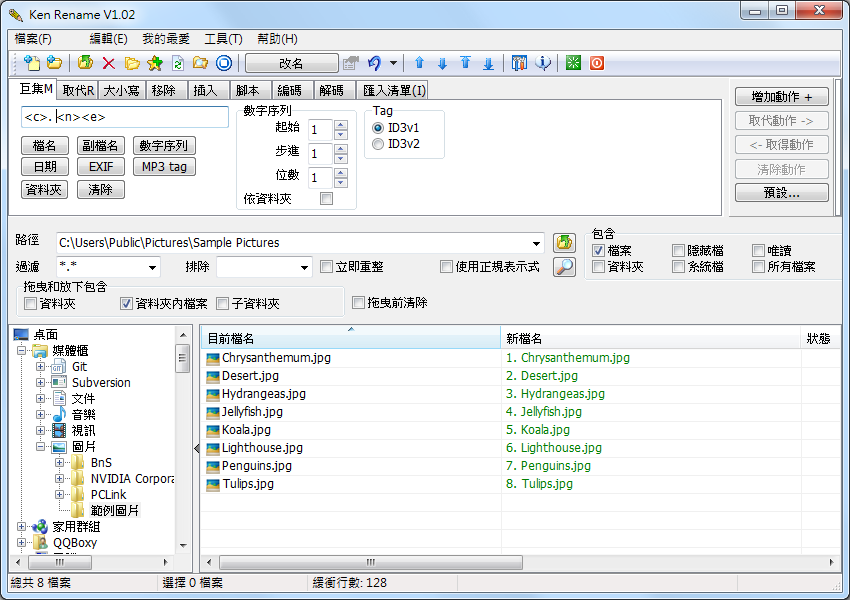Open the 工具(T) menu
The width and height of the screenshot is (850, 600).
coord(220,39)
